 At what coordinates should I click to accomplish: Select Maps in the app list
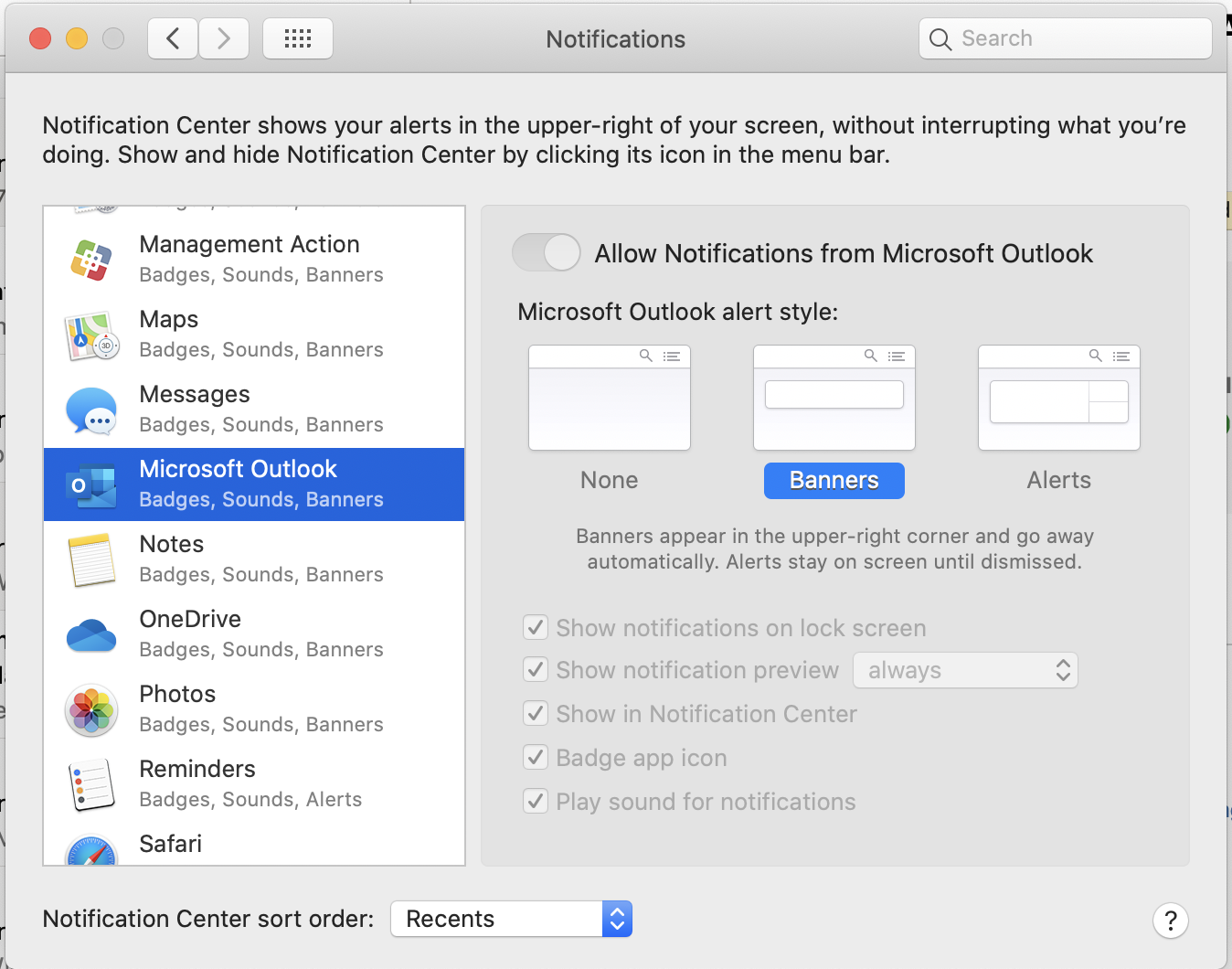point(254,335)
